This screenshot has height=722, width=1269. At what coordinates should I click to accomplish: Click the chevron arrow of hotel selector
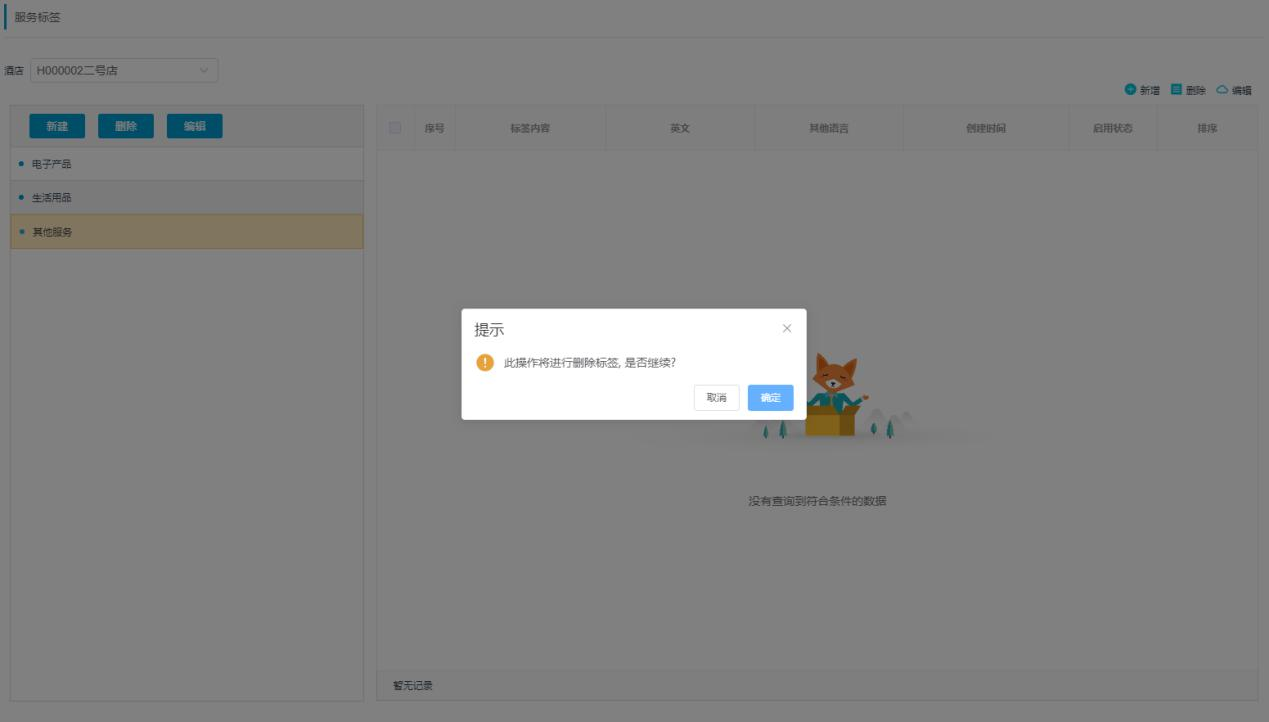[x=204, y=71]
